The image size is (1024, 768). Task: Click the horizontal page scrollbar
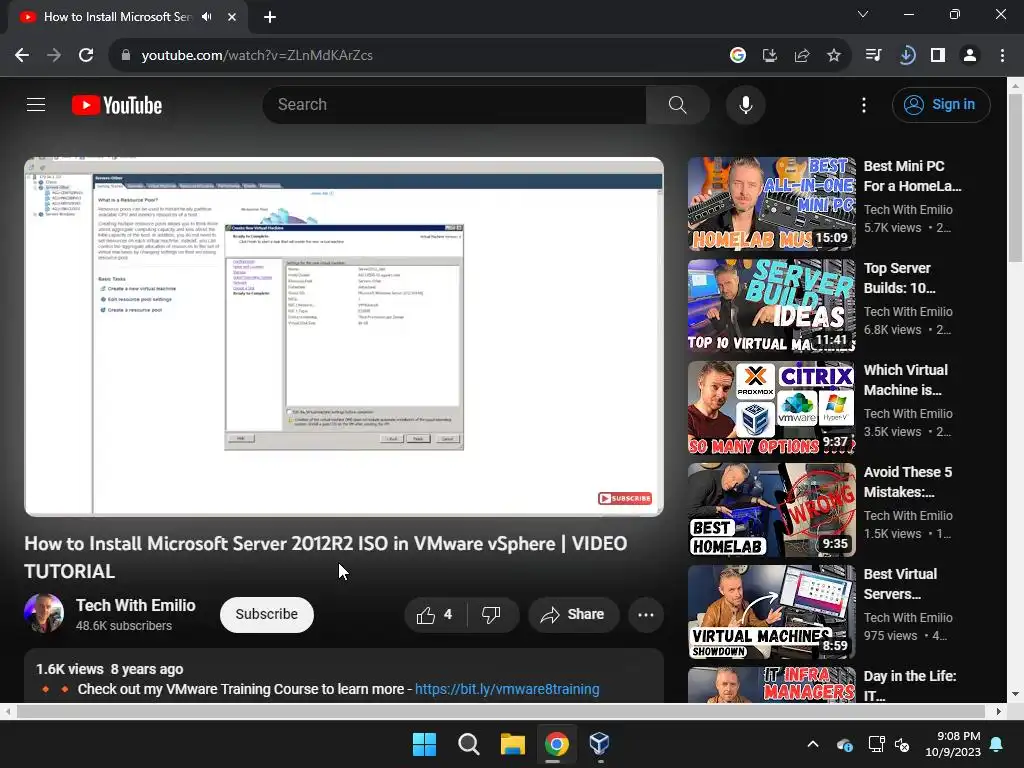(502, 711)
